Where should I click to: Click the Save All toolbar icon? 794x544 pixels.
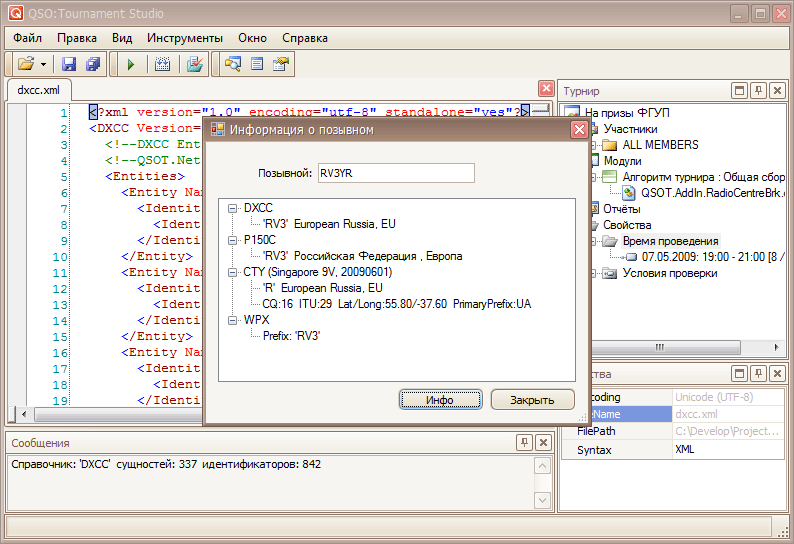click(93, 64)
